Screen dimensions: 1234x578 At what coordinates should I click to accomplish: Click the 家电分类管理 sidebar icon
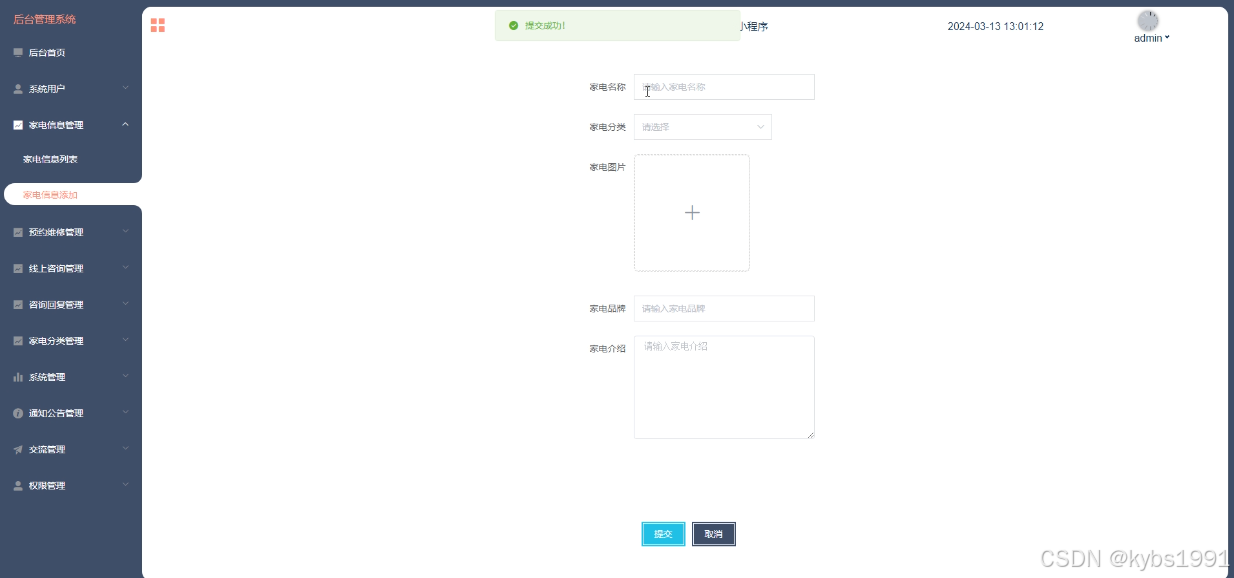(x=18, y=340)
